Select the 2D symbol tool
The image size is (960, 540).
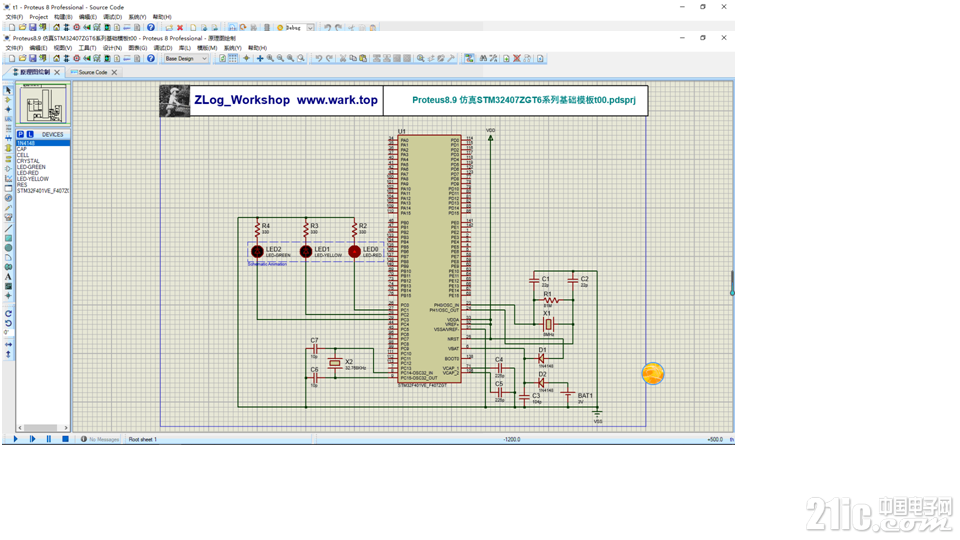click(x=8, y=286)
